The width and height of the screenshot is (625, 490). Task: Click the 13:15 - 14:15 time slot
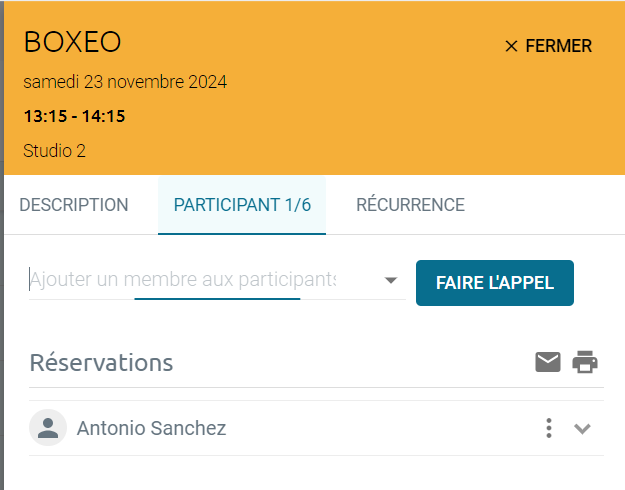click(x=75, y=116)
